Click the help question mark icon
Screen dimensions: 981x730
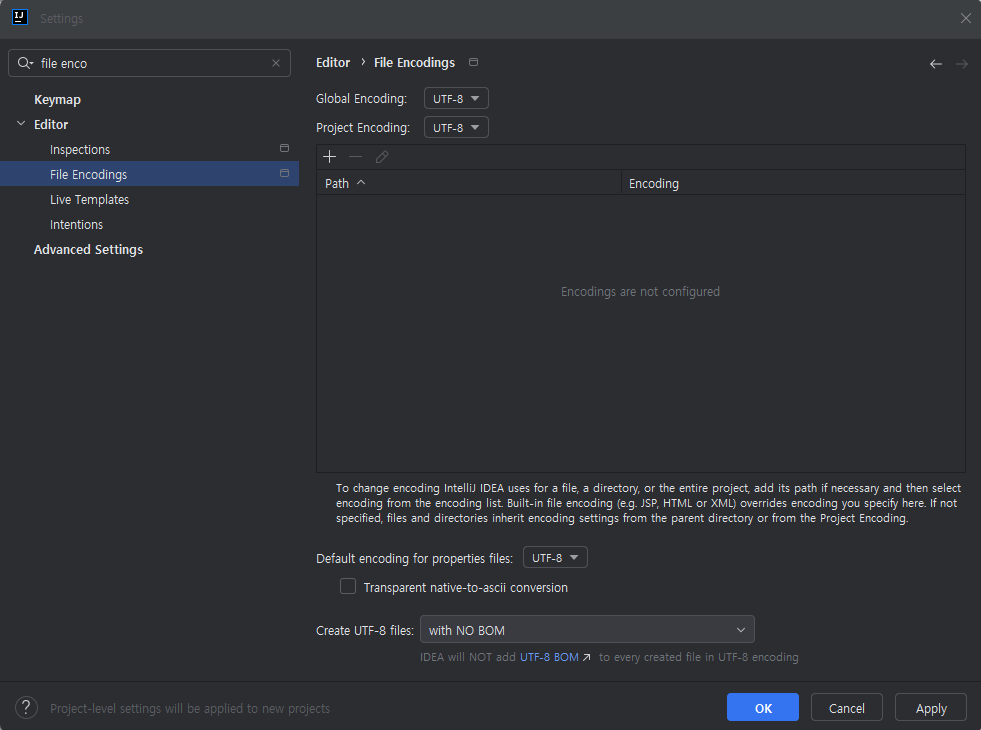click(26, 707)
